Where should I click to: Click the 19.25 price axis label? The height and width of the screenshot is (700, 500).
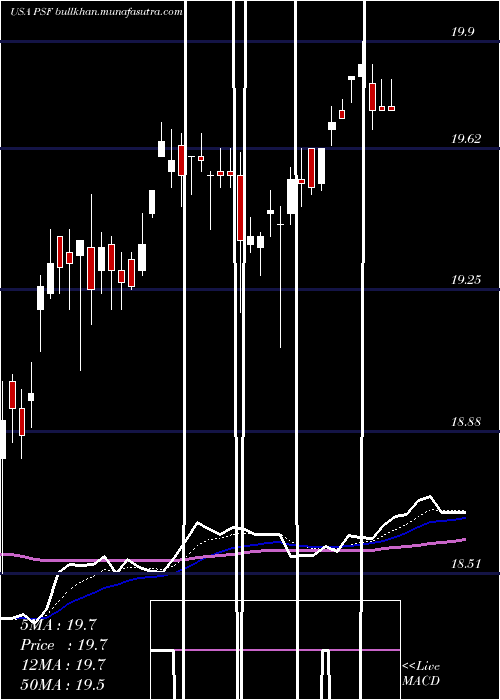coord(466,280)
